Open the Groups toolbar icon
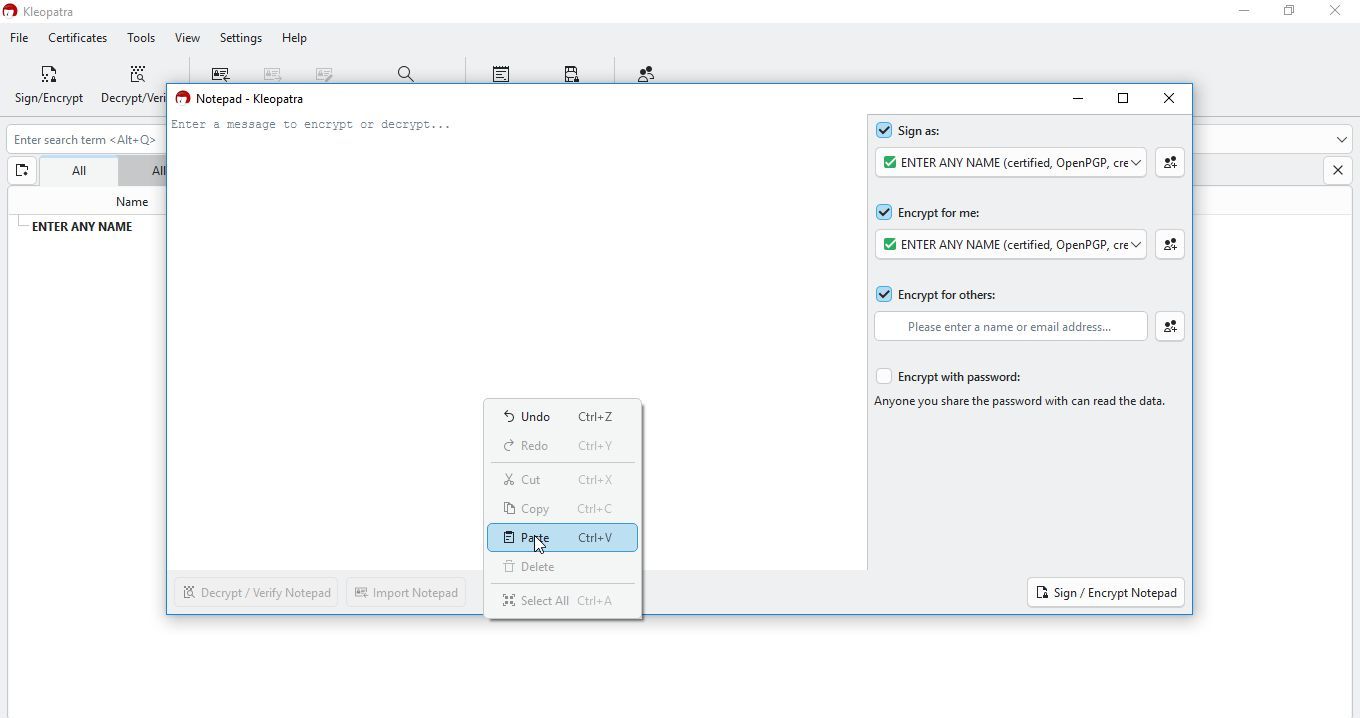Image resolution: width=1360 pixels, height=718 pixels. pos(646,74)
